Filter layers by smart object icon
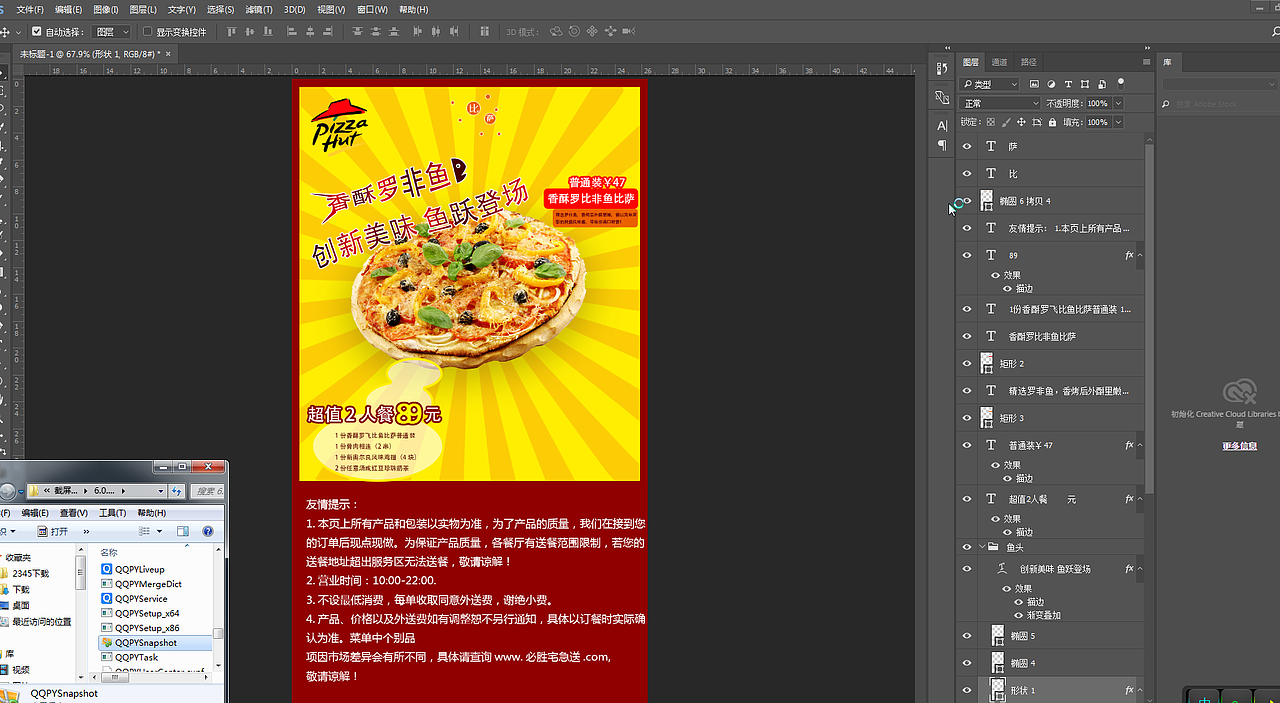 pos(1102,85)
